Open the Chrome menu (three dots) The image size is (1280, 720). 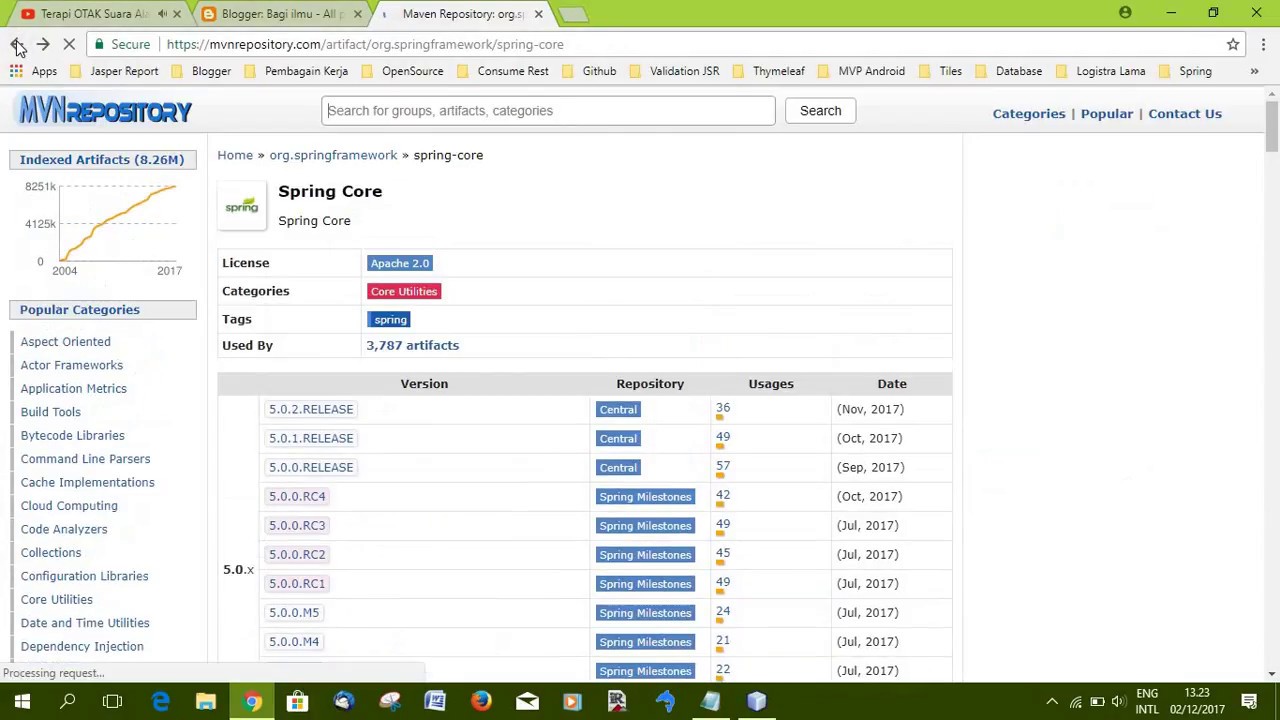1263,44
